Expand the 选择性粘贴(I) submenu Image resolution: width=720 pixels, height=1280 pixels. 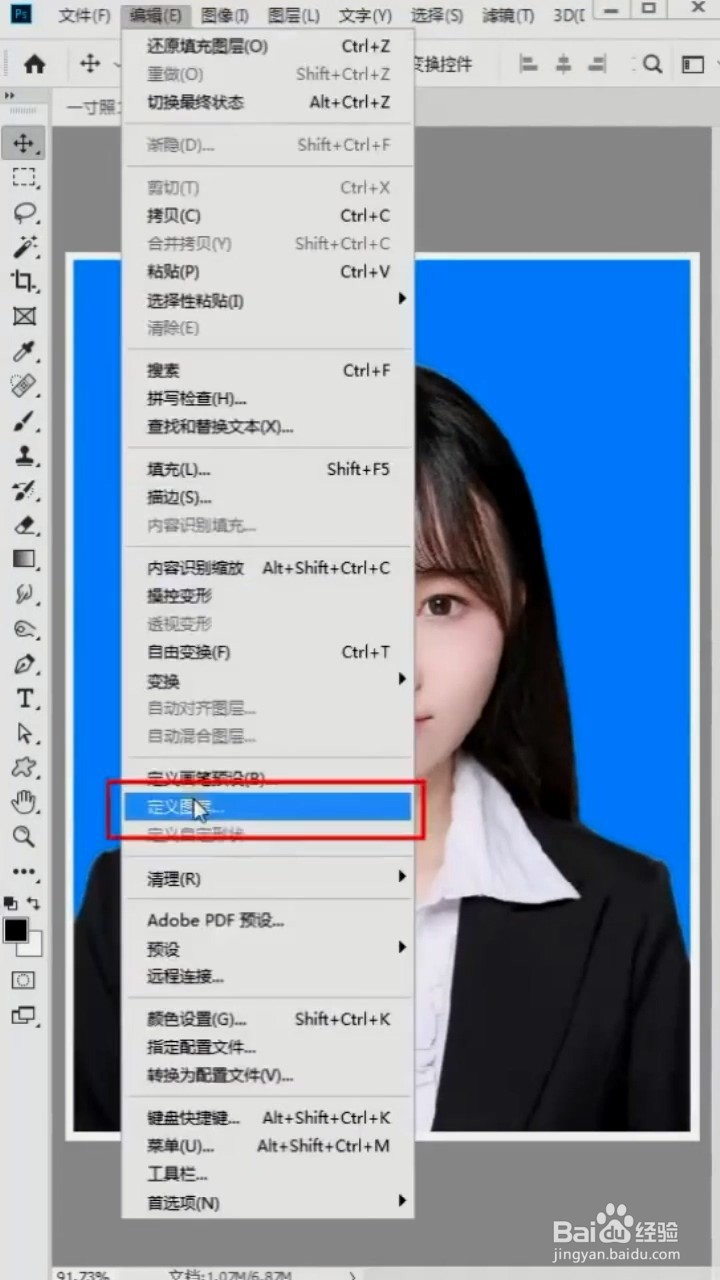pyautogui.click(x=268, y=300)
